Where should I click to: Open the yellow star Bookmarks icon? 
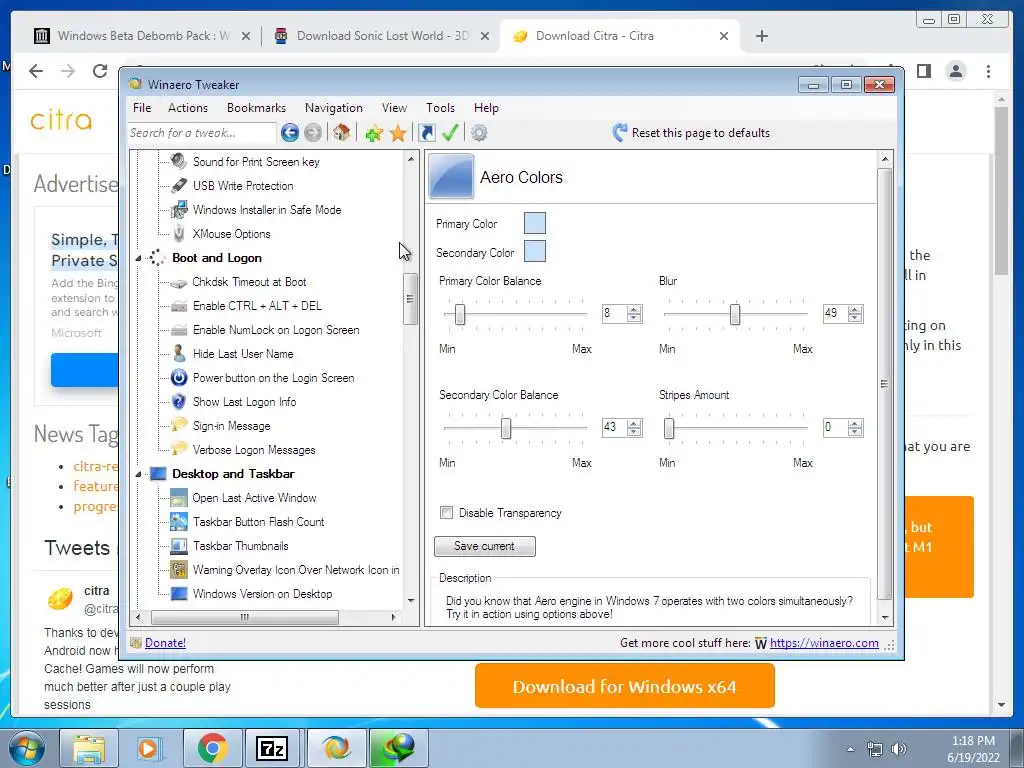pyautogui.click(x=398, y=134)
